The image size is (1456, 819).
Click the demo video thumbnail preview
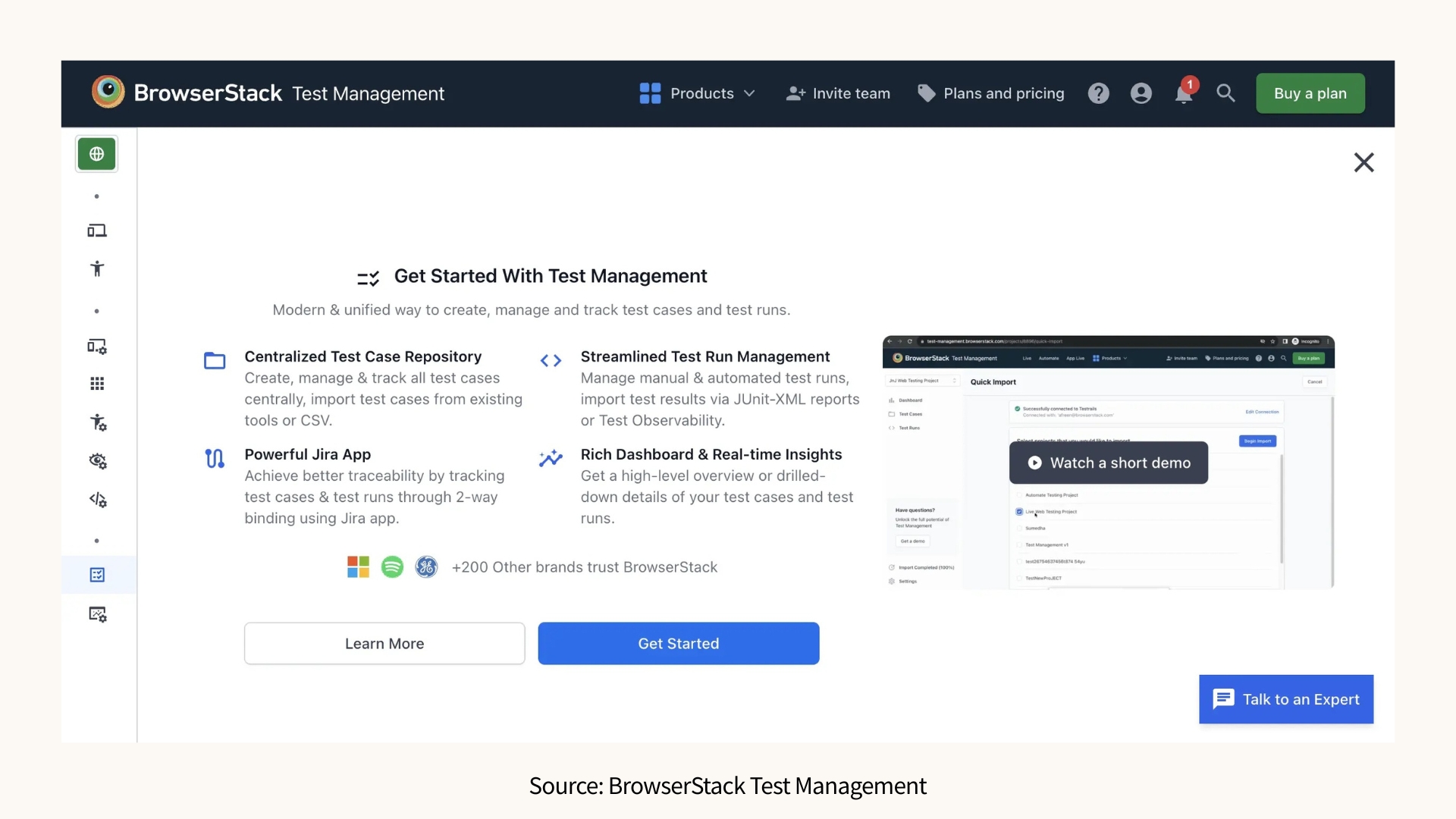point(1108,463)
